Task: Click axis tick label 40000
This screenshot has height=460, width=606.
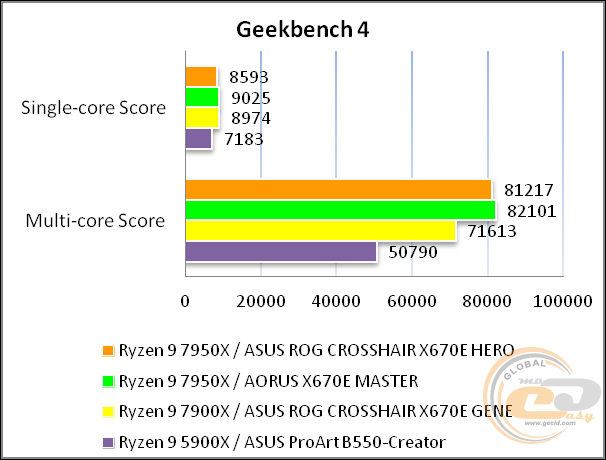Action: pyautogui.click(x=336, y=301)
